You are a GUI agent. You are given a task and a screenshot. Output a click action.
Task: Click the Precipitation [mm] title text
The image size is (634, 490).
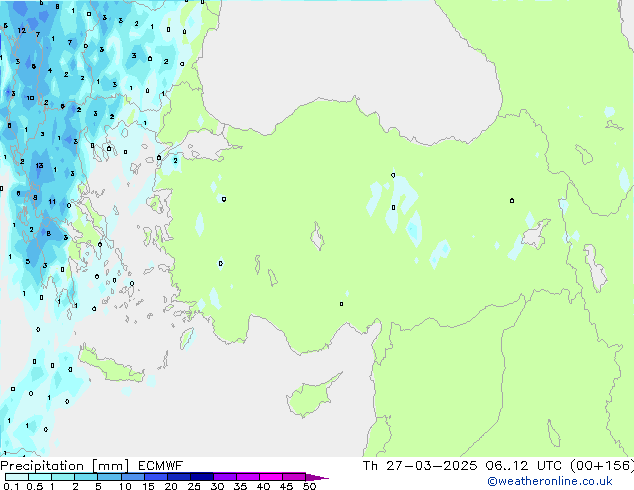click(x=65, y=466)
